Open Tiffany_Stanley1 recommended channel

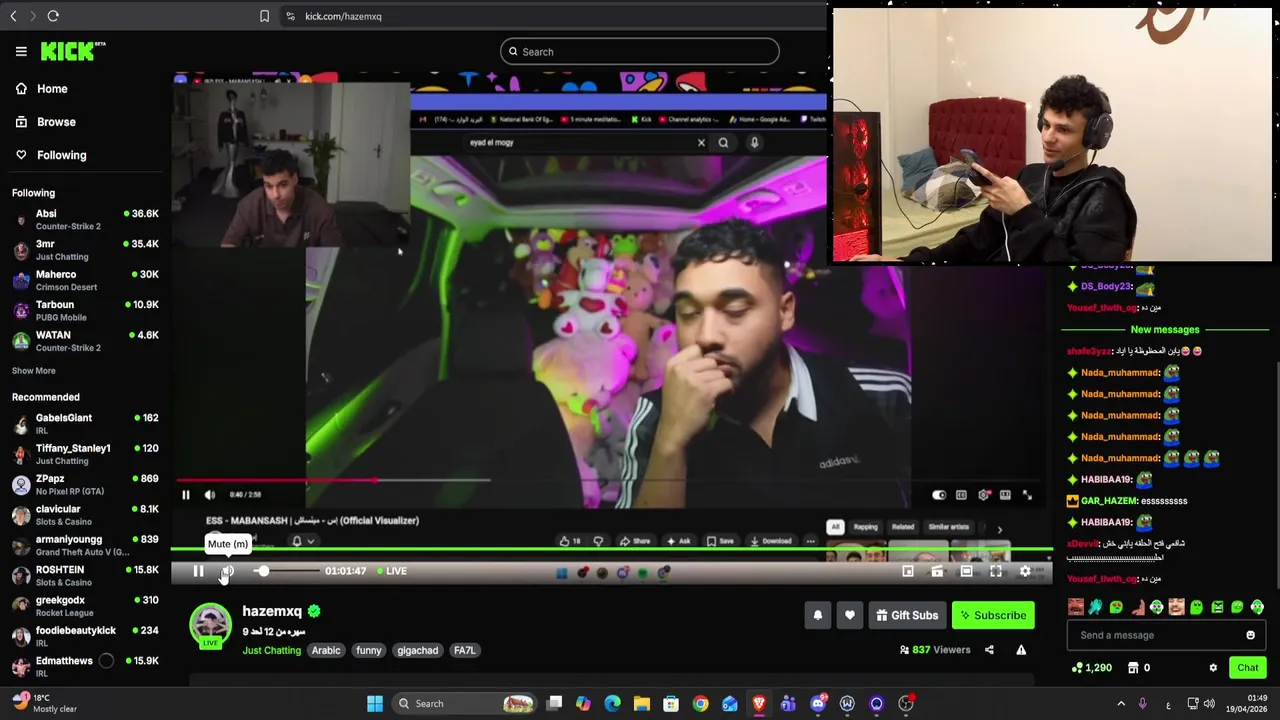[85, 454]
